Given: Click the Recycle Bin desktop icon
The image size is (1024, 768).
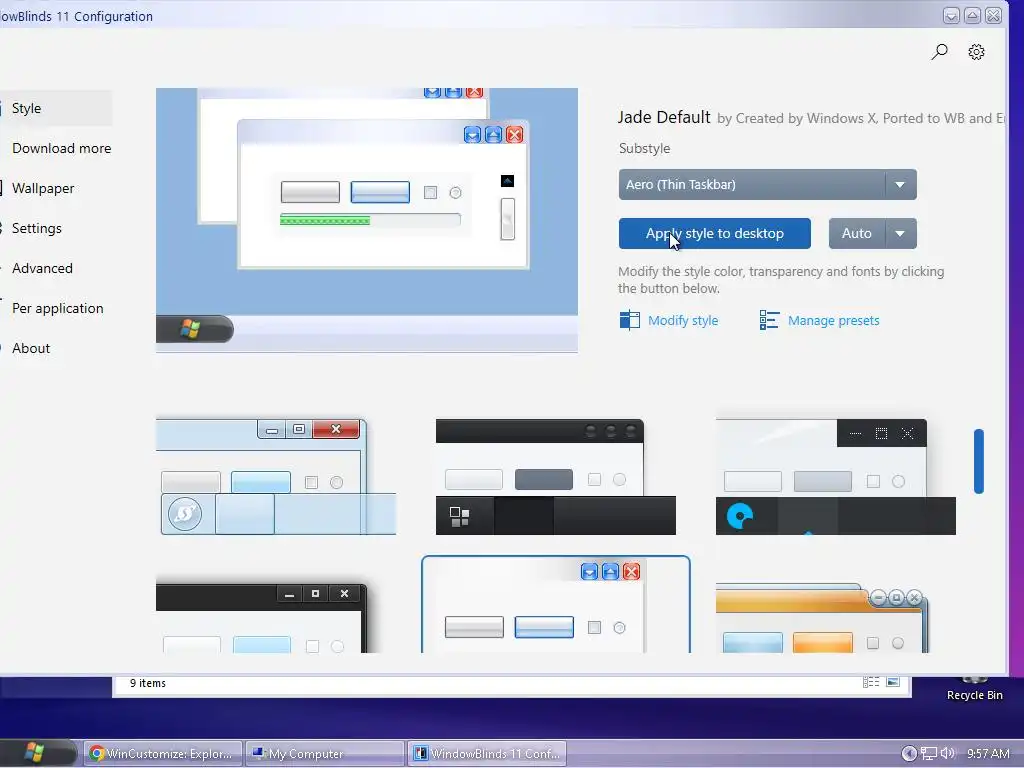Looking at the screenshot, I should coord(974,688).
